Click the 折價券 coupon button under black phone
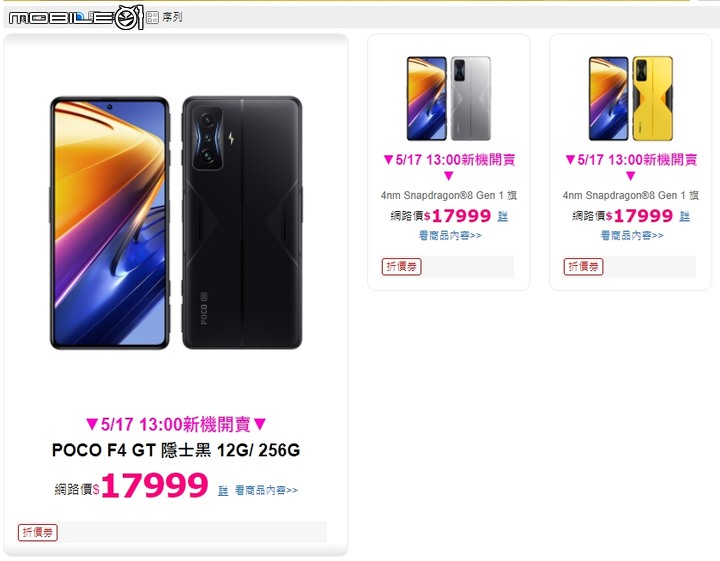The height and width of the screenshot is (561, 720). coord(38,532)
